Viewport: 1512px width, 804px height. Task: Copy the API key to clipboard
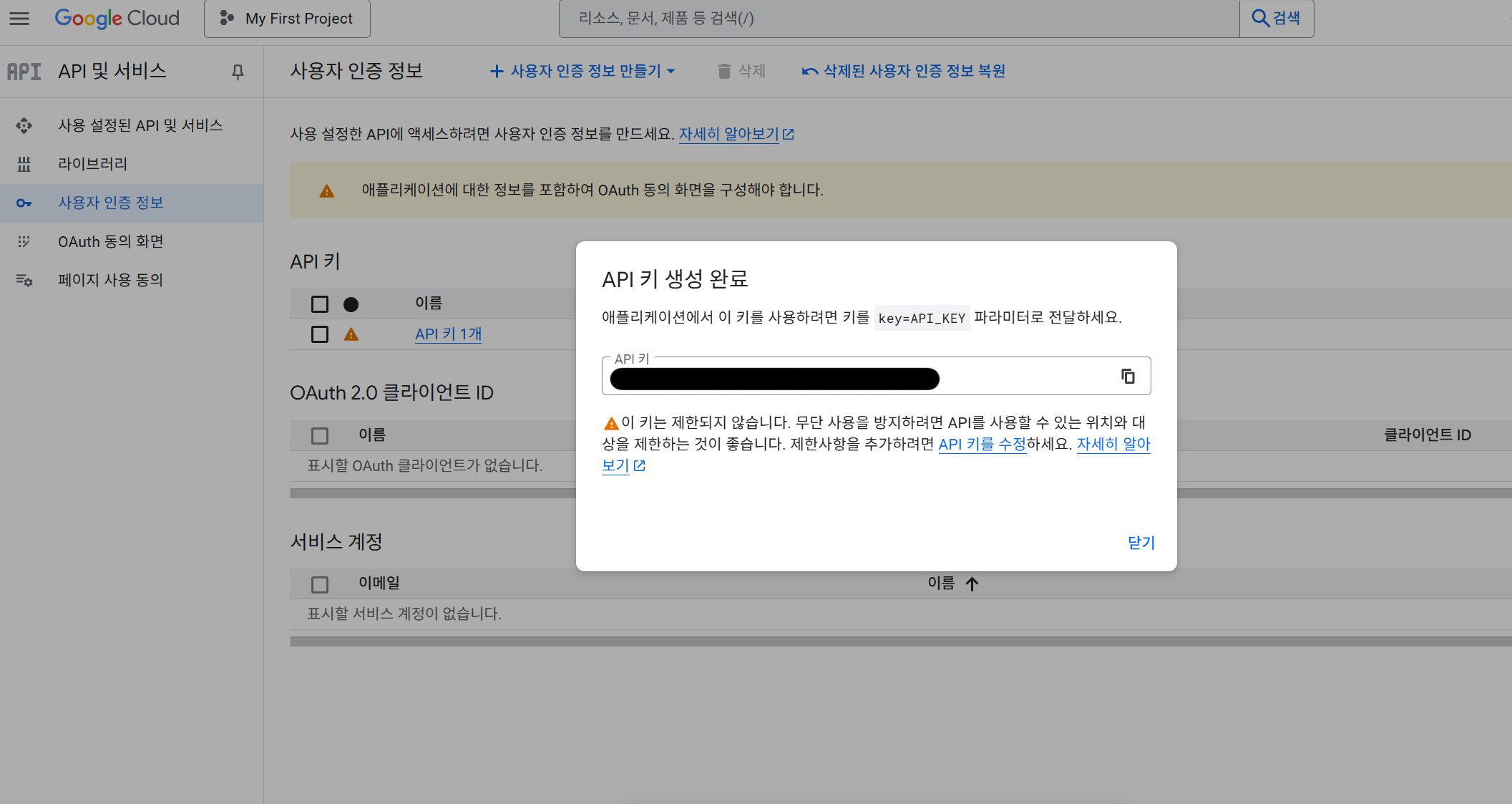tap(1128, 376)
